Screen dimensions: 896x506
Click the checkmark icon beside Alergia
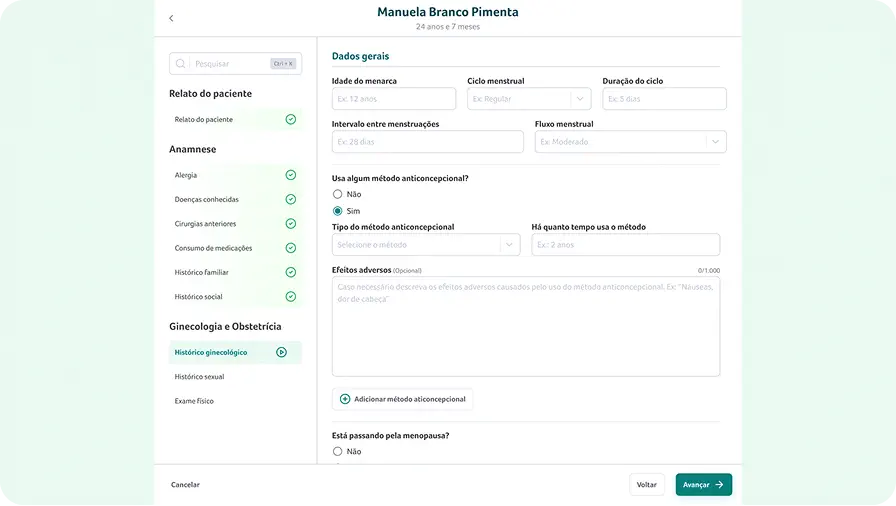290,175
